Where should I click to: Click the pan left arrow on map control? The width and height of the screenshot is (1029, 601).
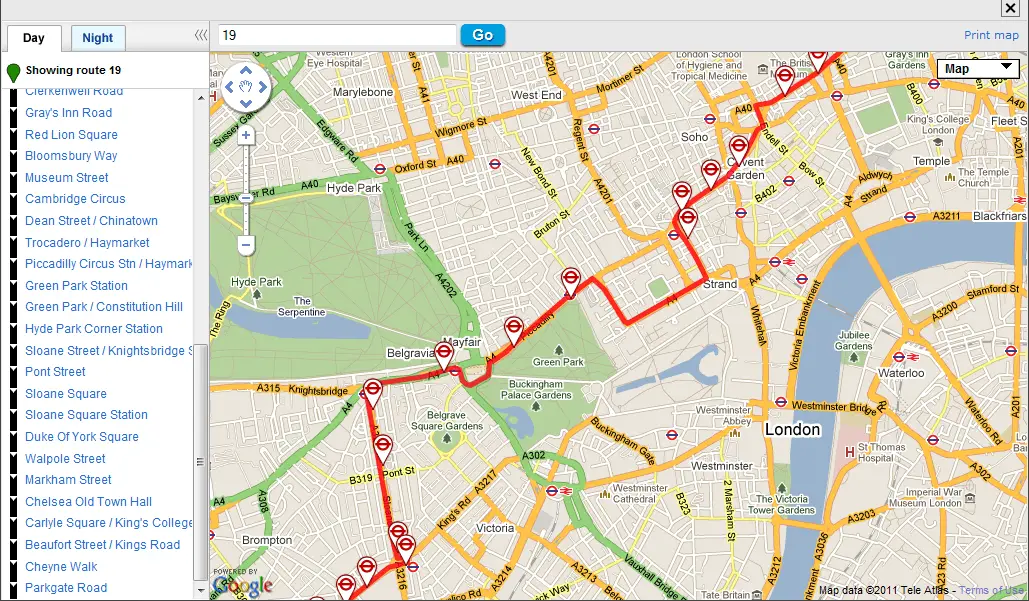[x=229, y=87]
